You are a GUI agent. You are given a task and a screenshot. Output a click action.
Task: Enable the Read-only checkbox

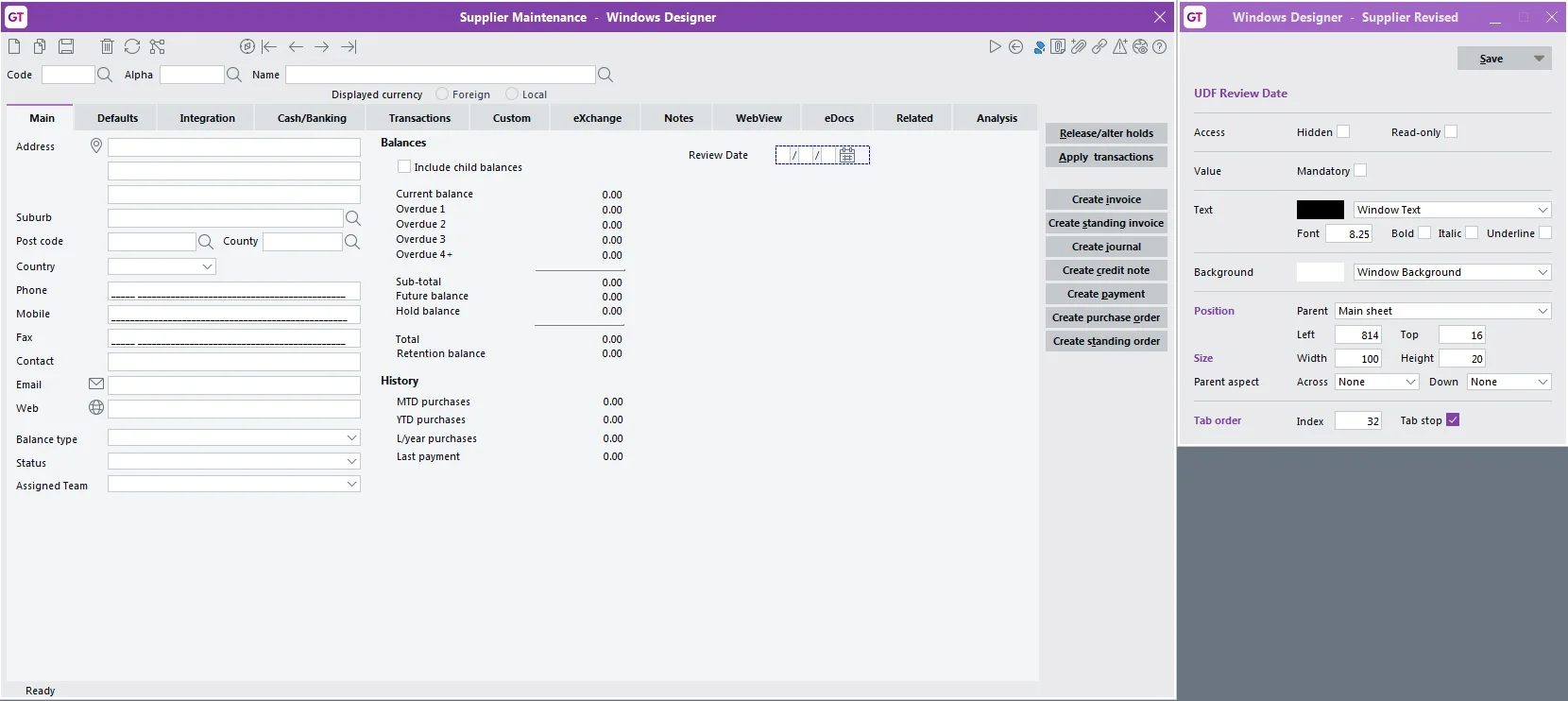coord(1451,131)
